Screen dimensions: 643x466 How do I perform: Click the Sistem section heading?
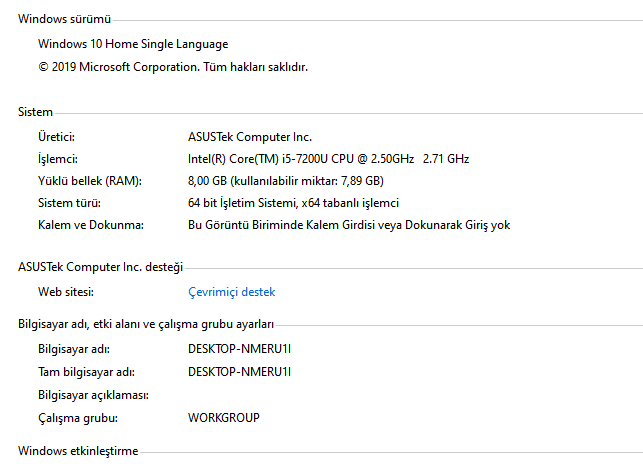tap(35, 112)
